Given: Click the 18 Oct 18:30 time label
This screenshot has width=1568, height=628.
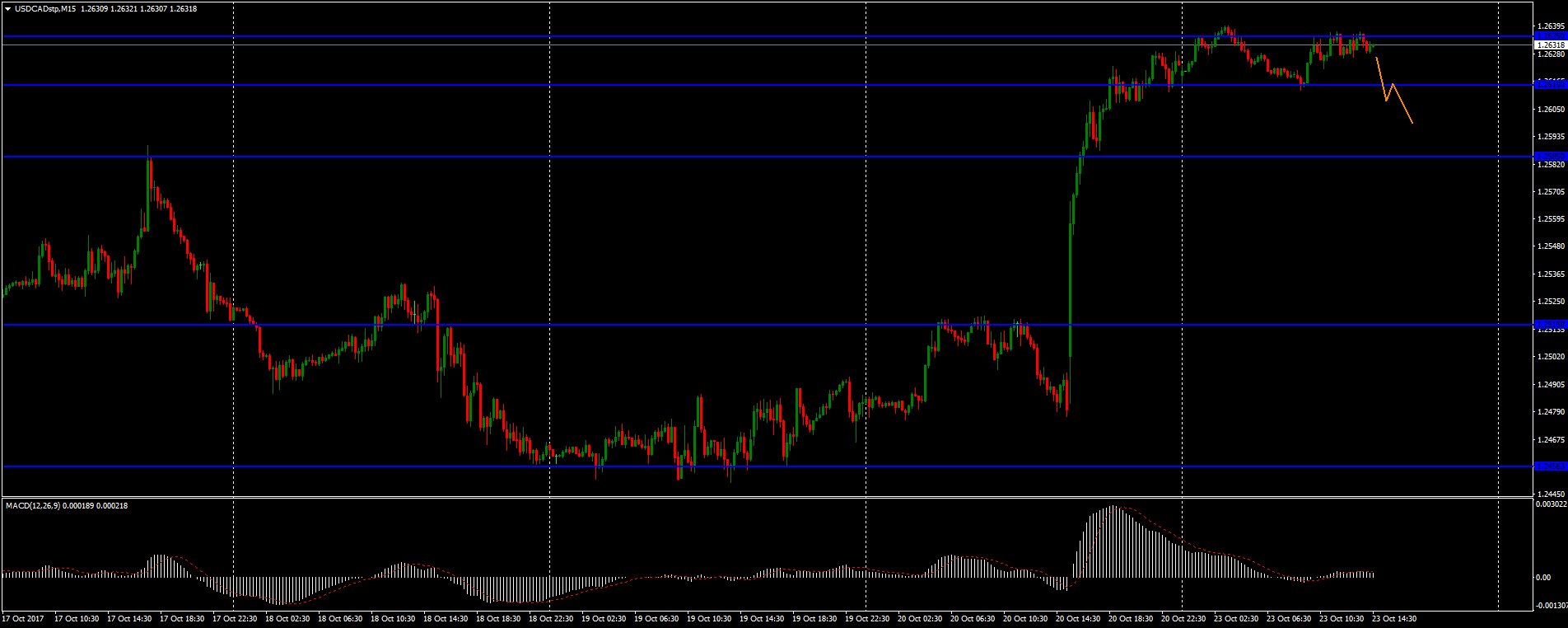Looking at the screenshot, I should (x=498, y=618).
